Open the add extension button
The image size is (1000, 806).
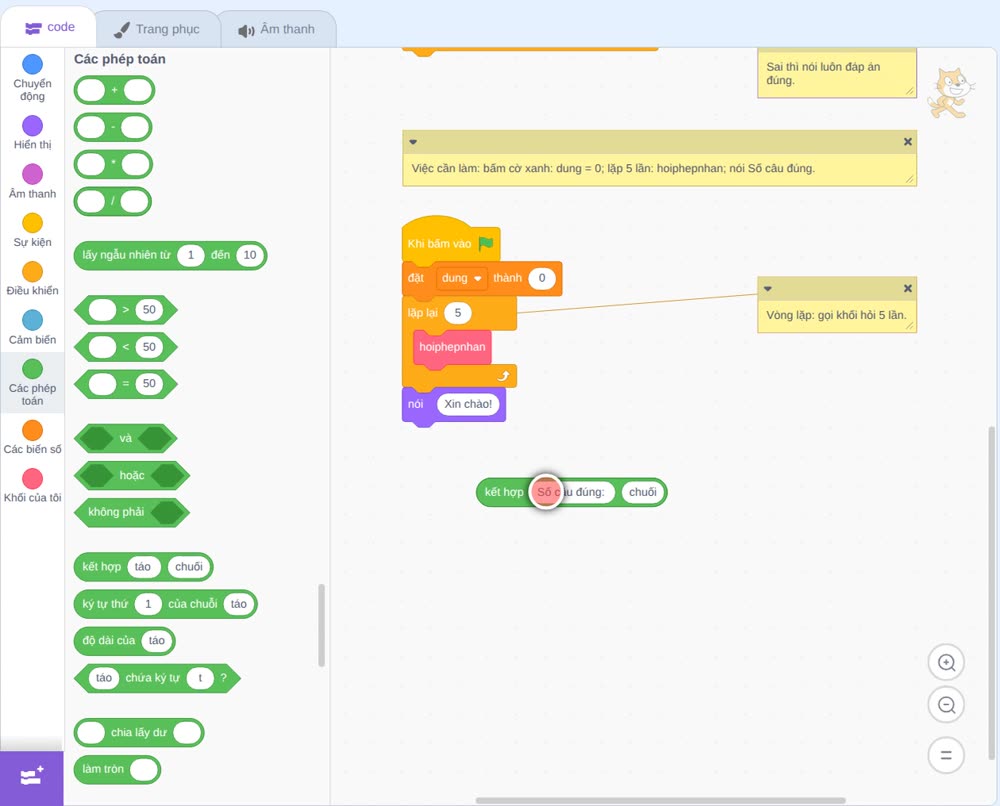32,777
